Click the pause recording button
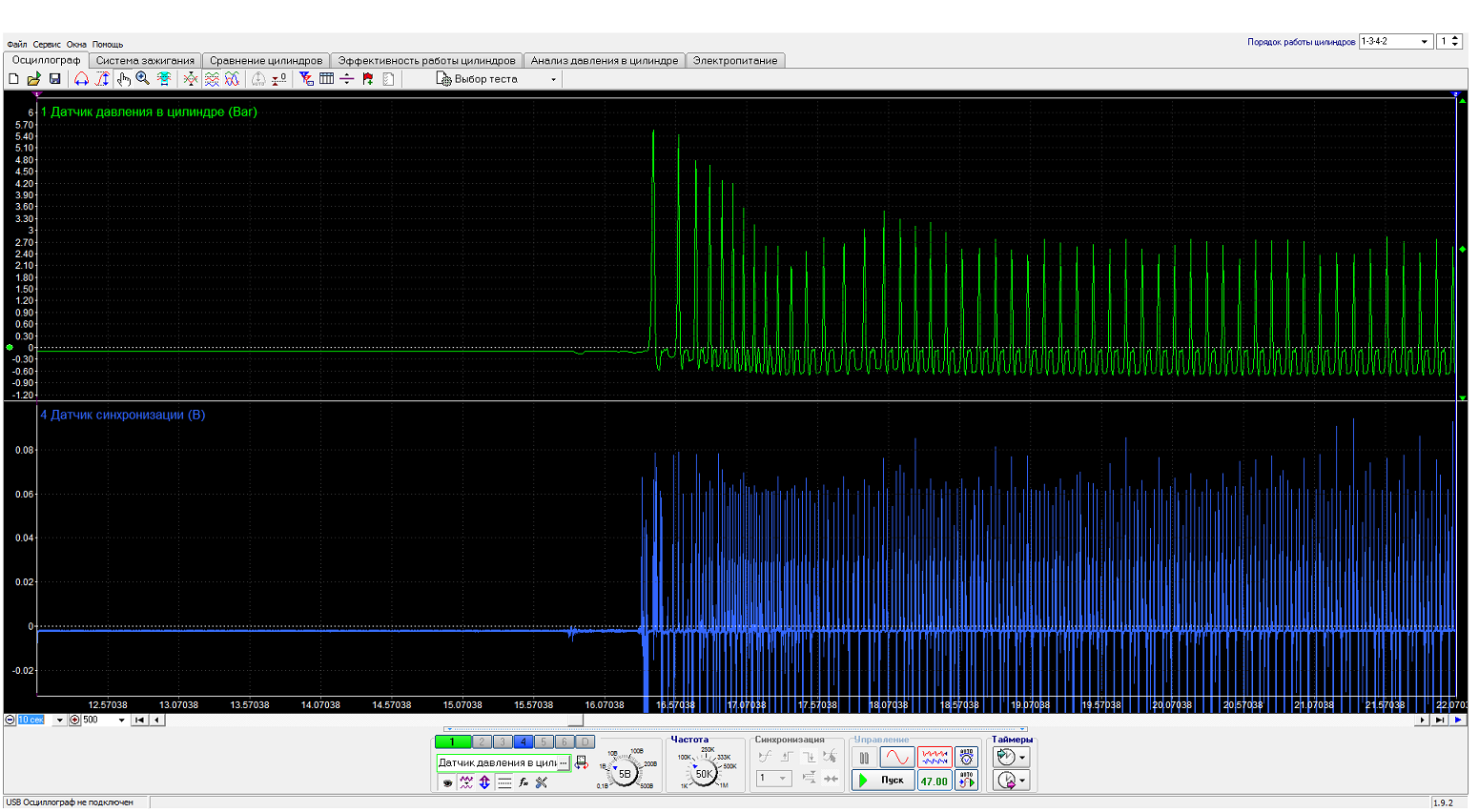Screen dimensions: 1479x812 coord(864,758)
